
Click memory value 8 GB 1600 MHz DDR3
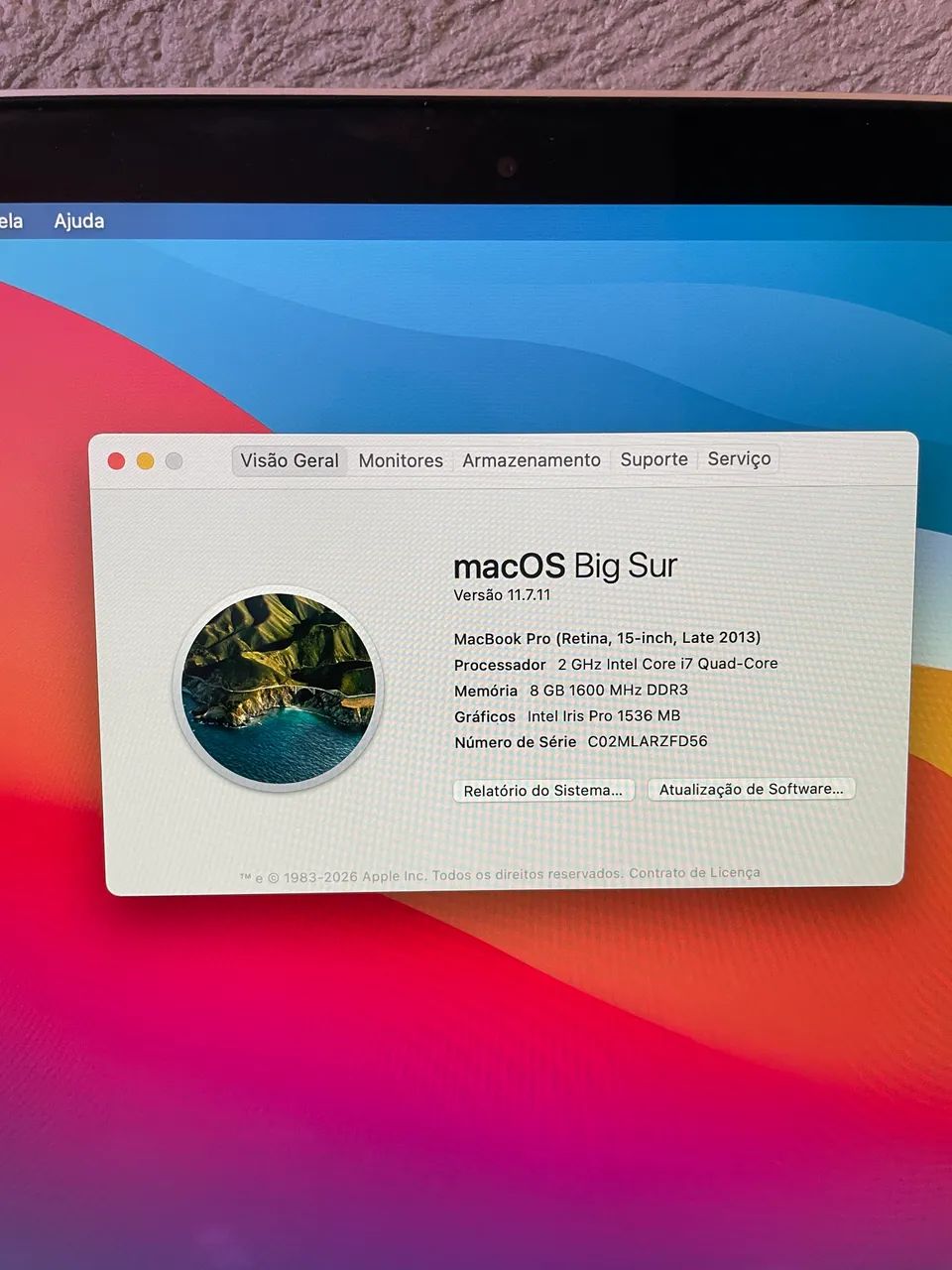tap(609, 690)
